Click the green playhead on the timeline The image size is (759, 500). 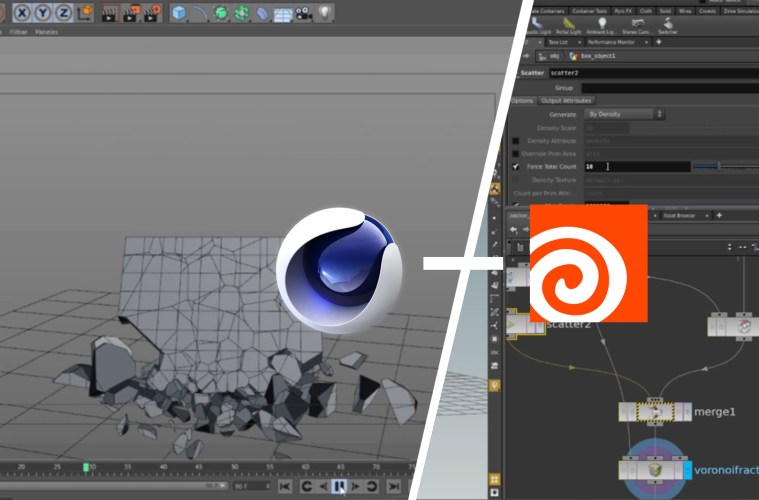click(86, 467)
